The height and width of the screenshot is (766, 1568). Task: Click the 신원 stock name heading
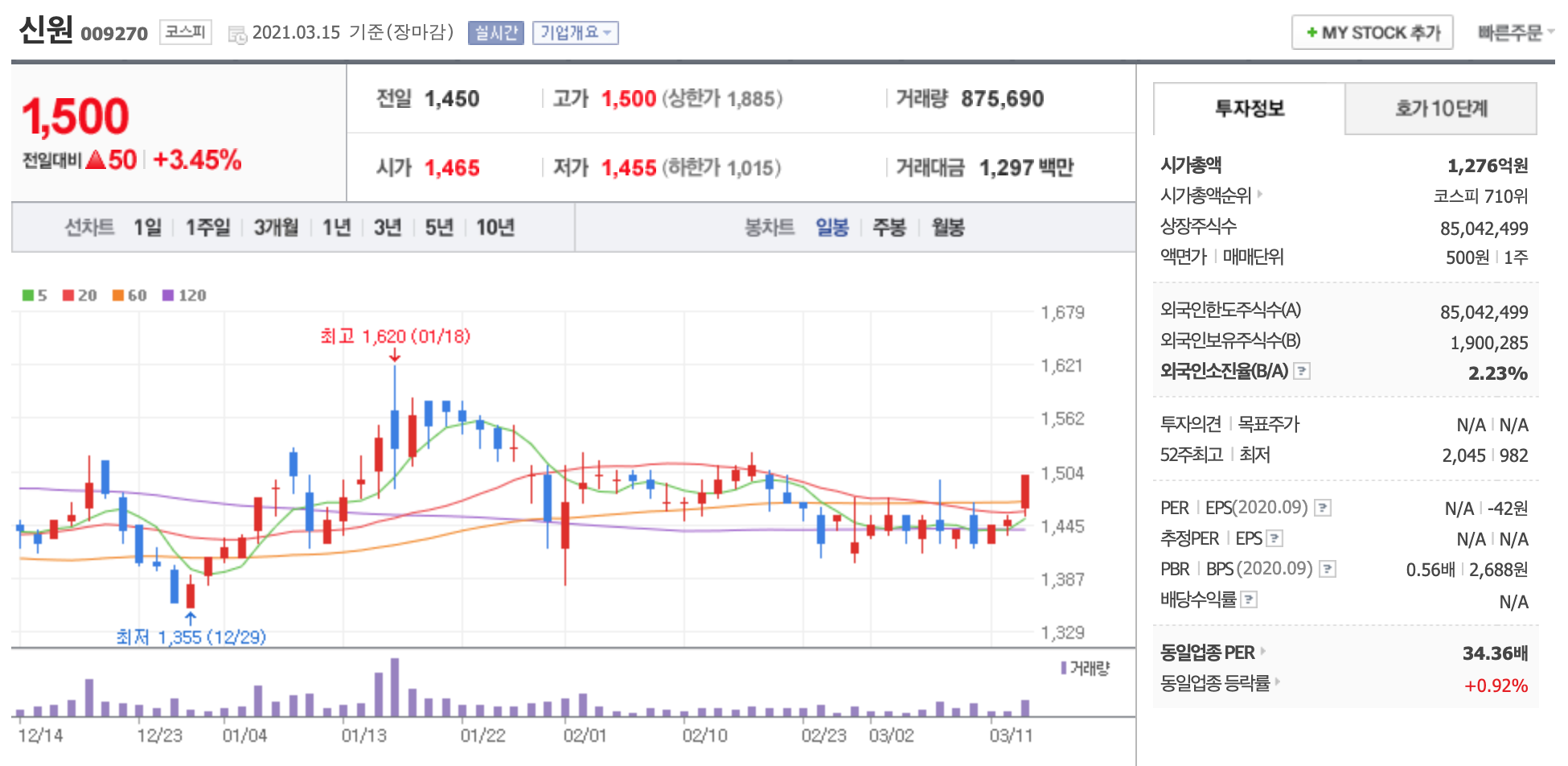pos(46,30)
